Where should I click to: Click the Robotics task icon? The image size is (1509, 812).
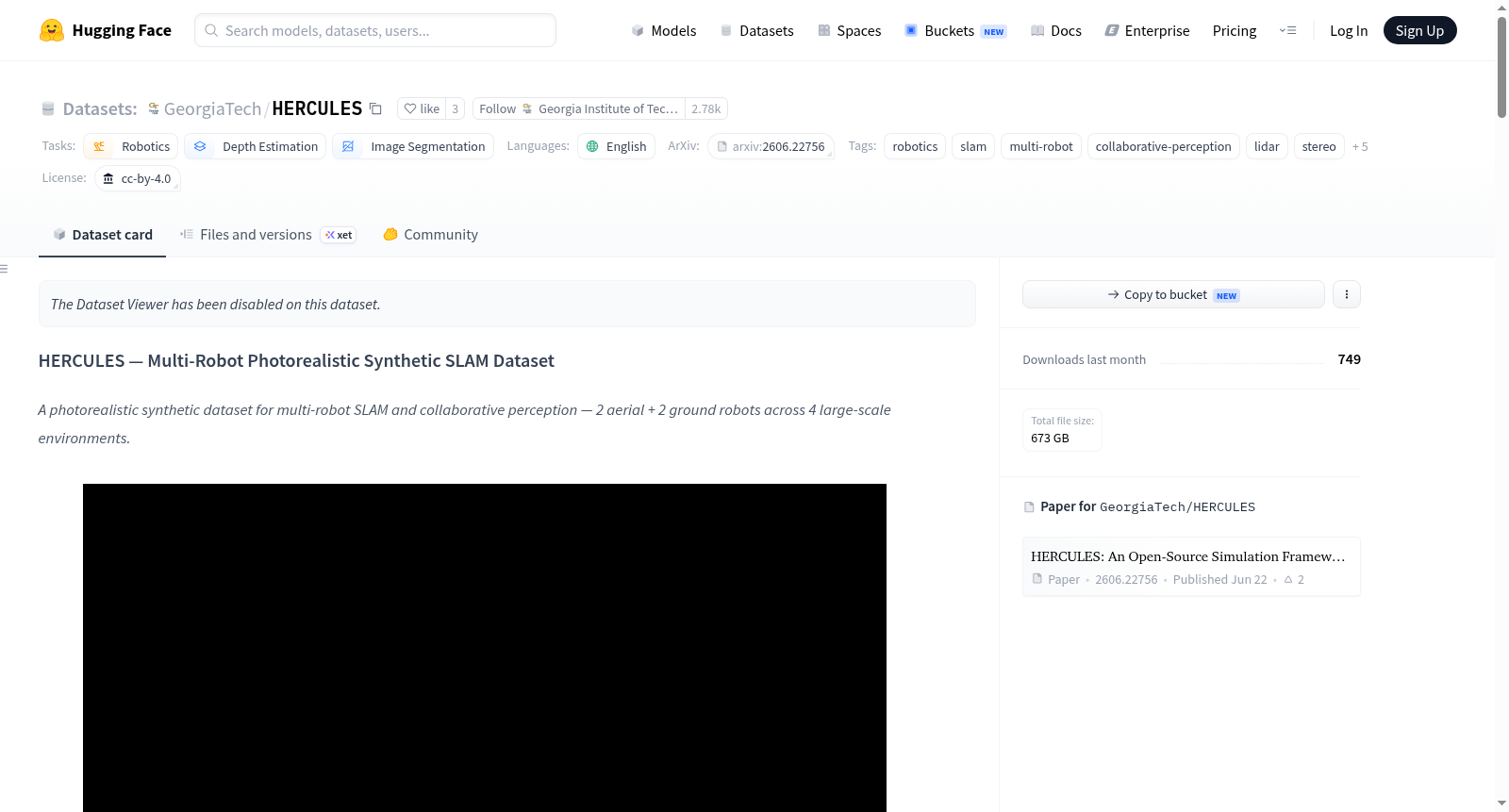click(x=99, y=146)
